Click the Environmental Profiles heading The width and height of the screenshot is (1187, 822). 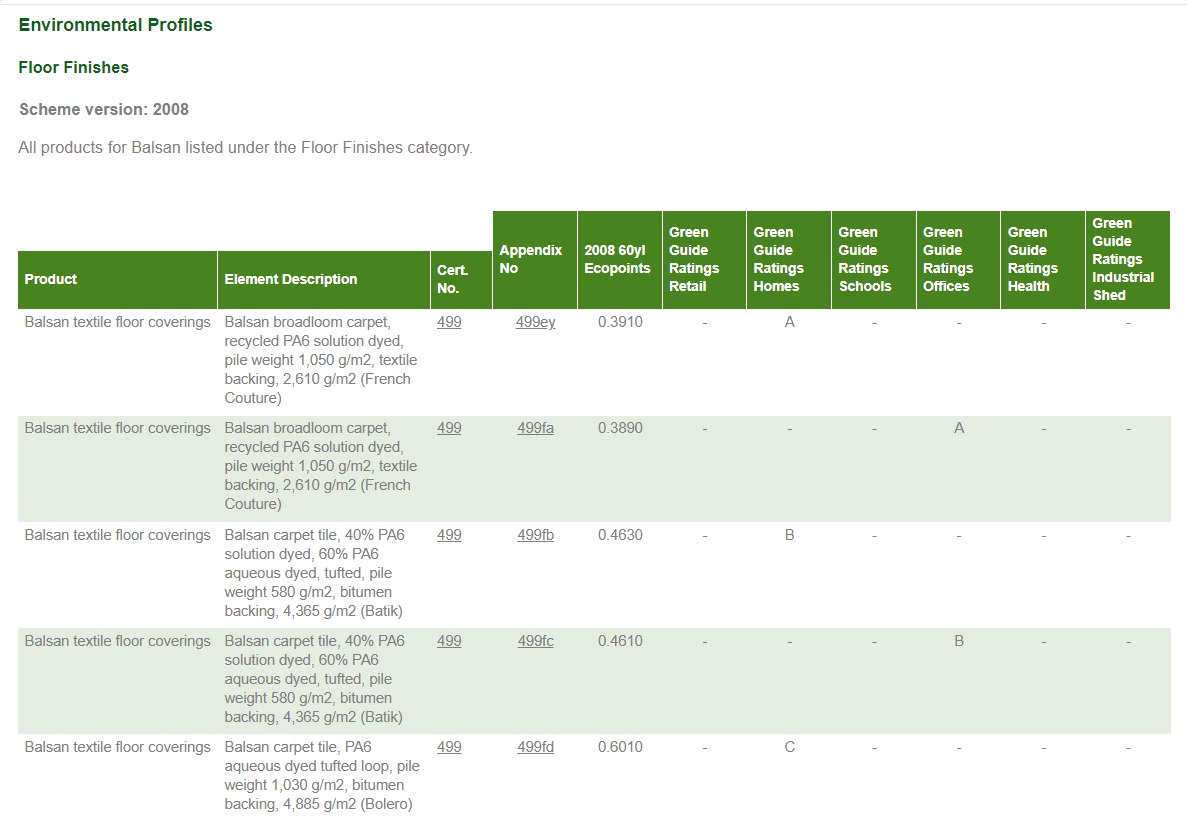[115, 25]
